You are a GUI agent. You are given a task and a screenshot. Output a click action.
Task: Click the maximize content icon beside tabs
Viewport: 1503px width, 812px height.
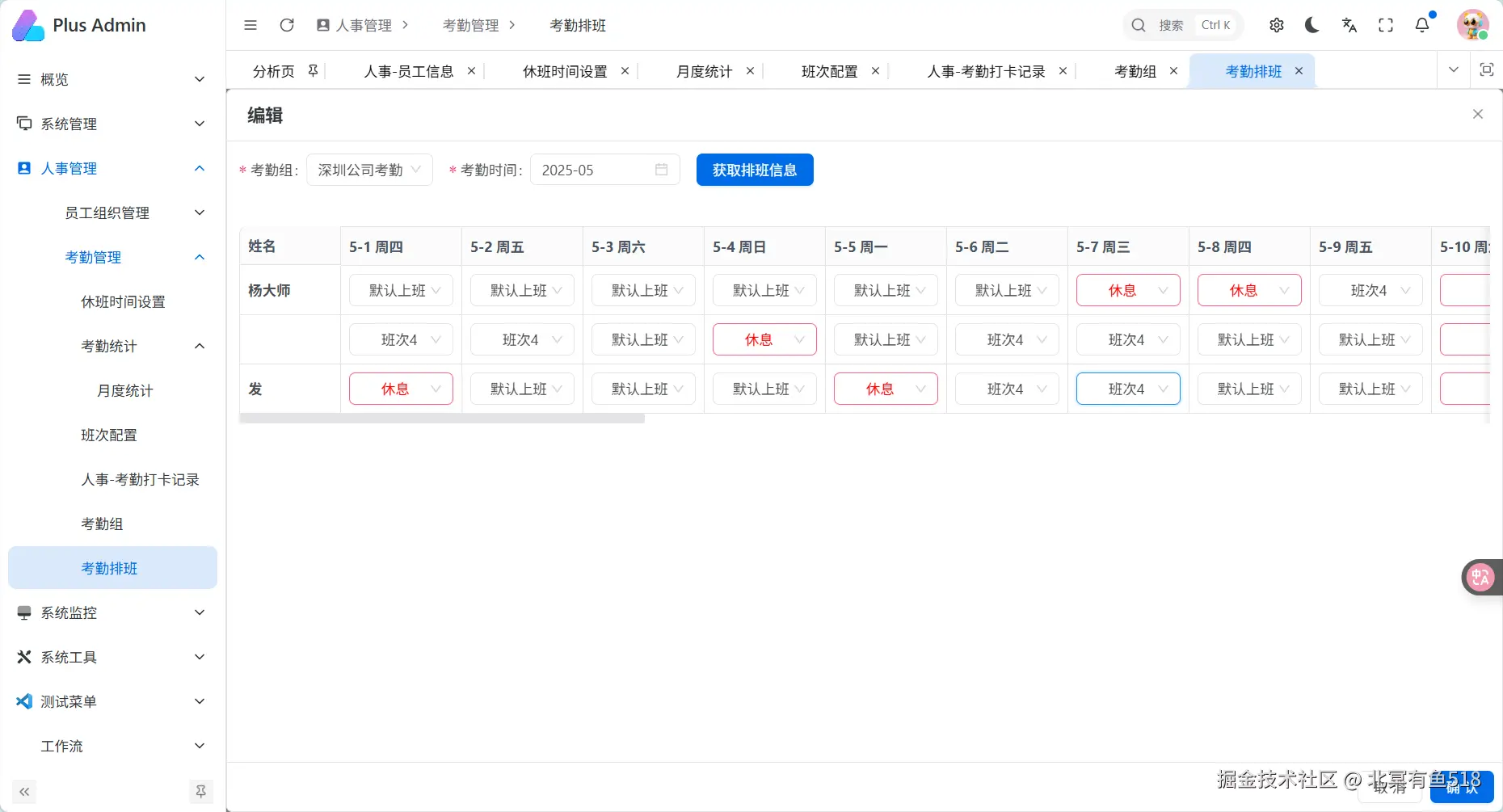point(1486,70)
